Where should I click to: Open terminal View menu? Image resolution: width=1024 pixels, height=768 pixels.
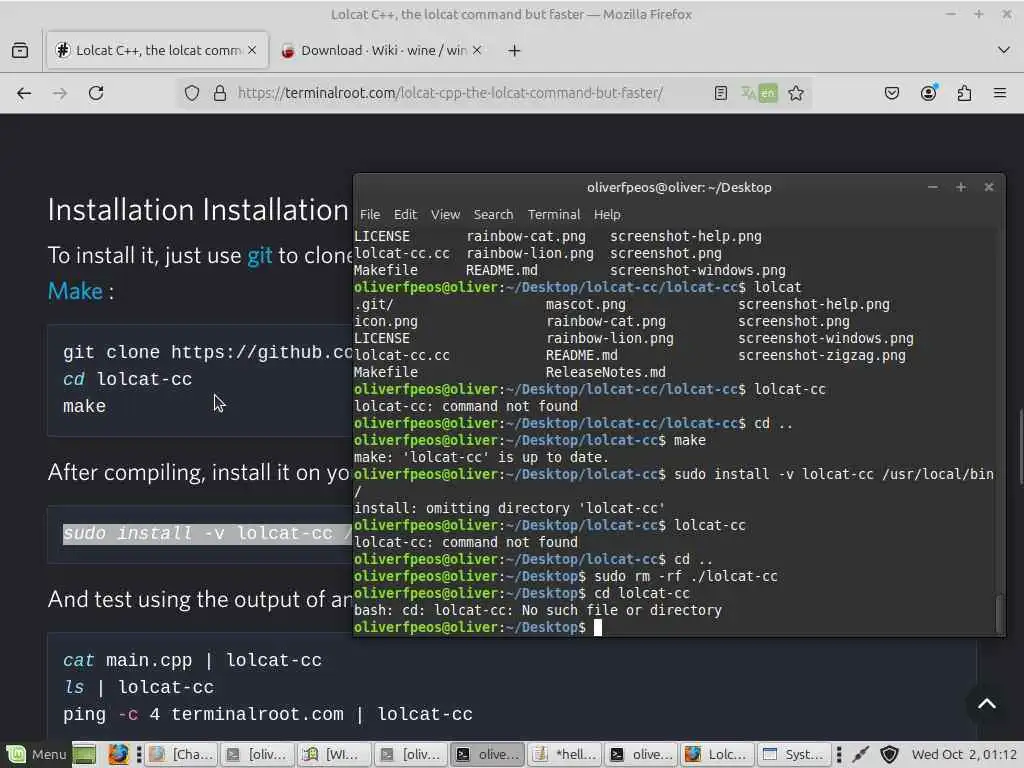(x=445, y=214)
